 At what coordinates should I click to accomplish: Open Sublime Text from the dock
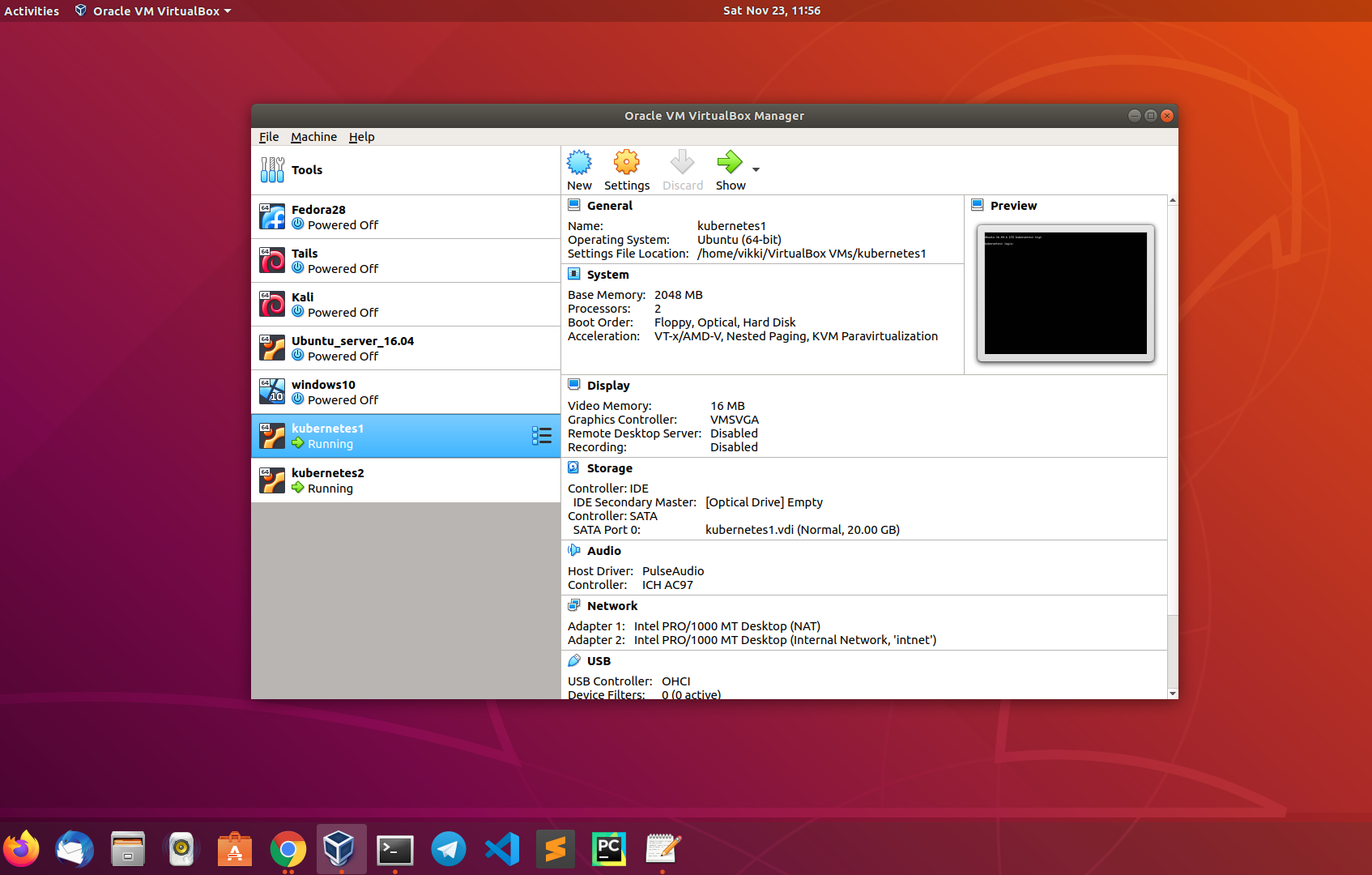point(556,849)
